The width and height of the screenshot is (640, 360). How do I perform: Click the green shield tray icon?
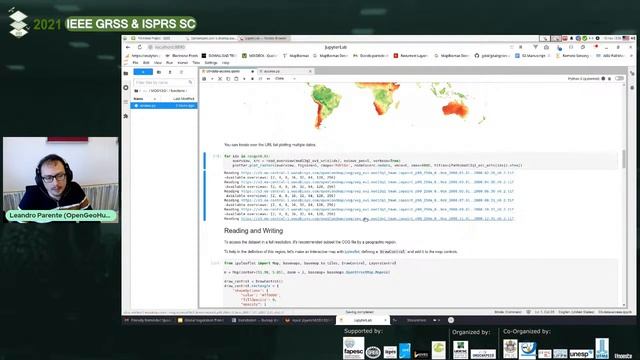pyautogui.click(x=584, y=38)
